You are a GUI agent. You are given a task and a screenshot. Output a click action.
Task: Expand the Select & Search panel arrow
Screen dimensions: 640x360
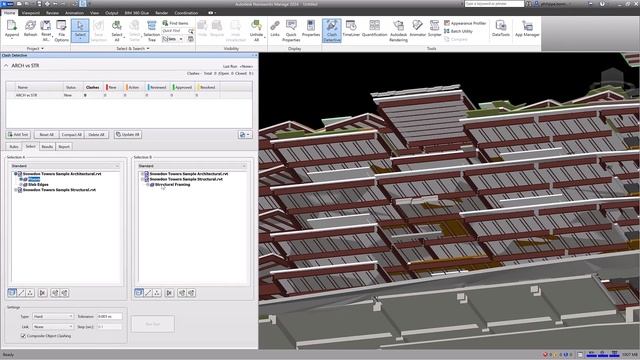click(148, 49)
